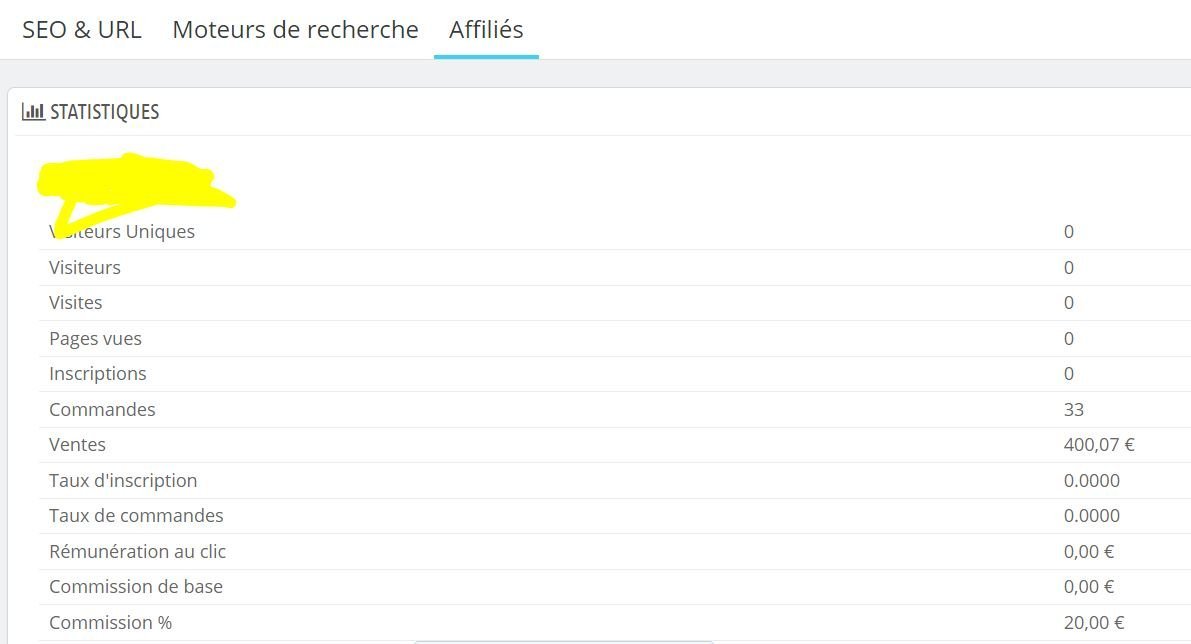Image resolution: width=1191 pixels, height=644 pixels.
Task: Select the Ventes row label
Action: (77, 444)
